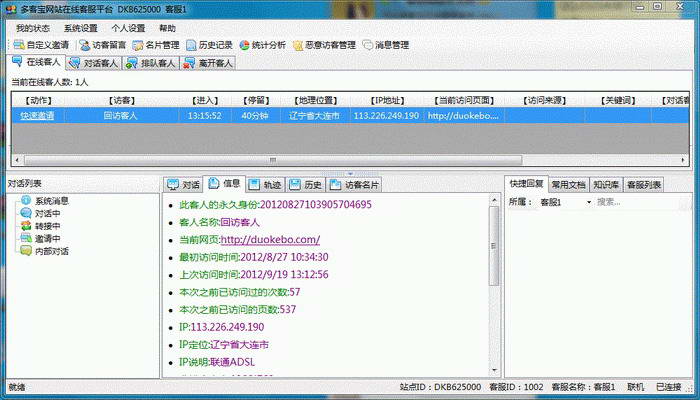Click 13:15:52 entry time cell
This screenshot has height=400, width=700.
pyautogui.click(x=204, y=116)
